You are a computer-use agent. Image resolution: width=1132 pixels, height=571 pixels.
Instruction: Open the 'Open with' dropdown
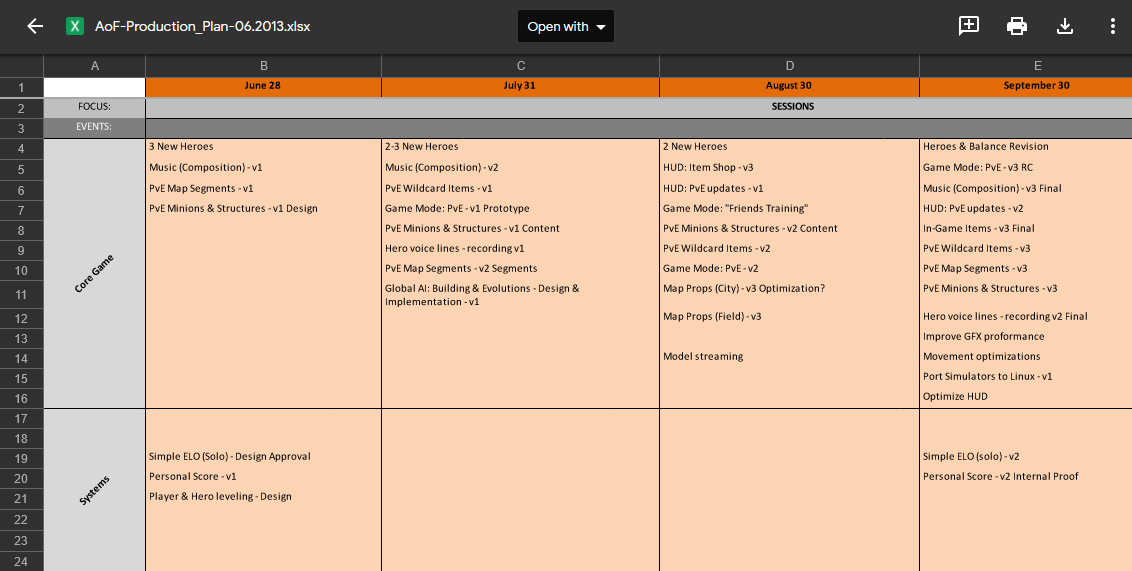tap(565, 26)
